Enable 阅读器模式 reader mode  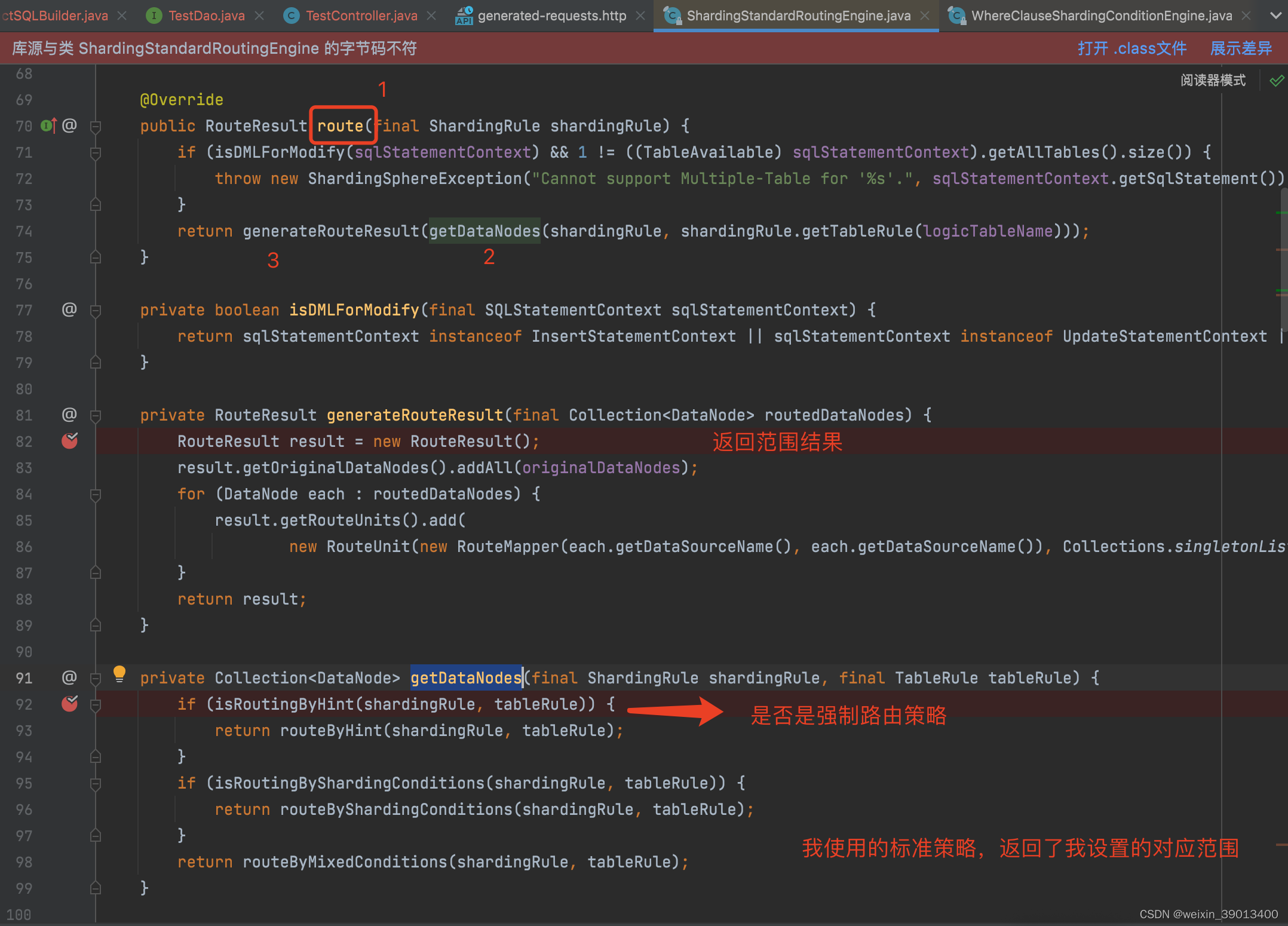1213,79
